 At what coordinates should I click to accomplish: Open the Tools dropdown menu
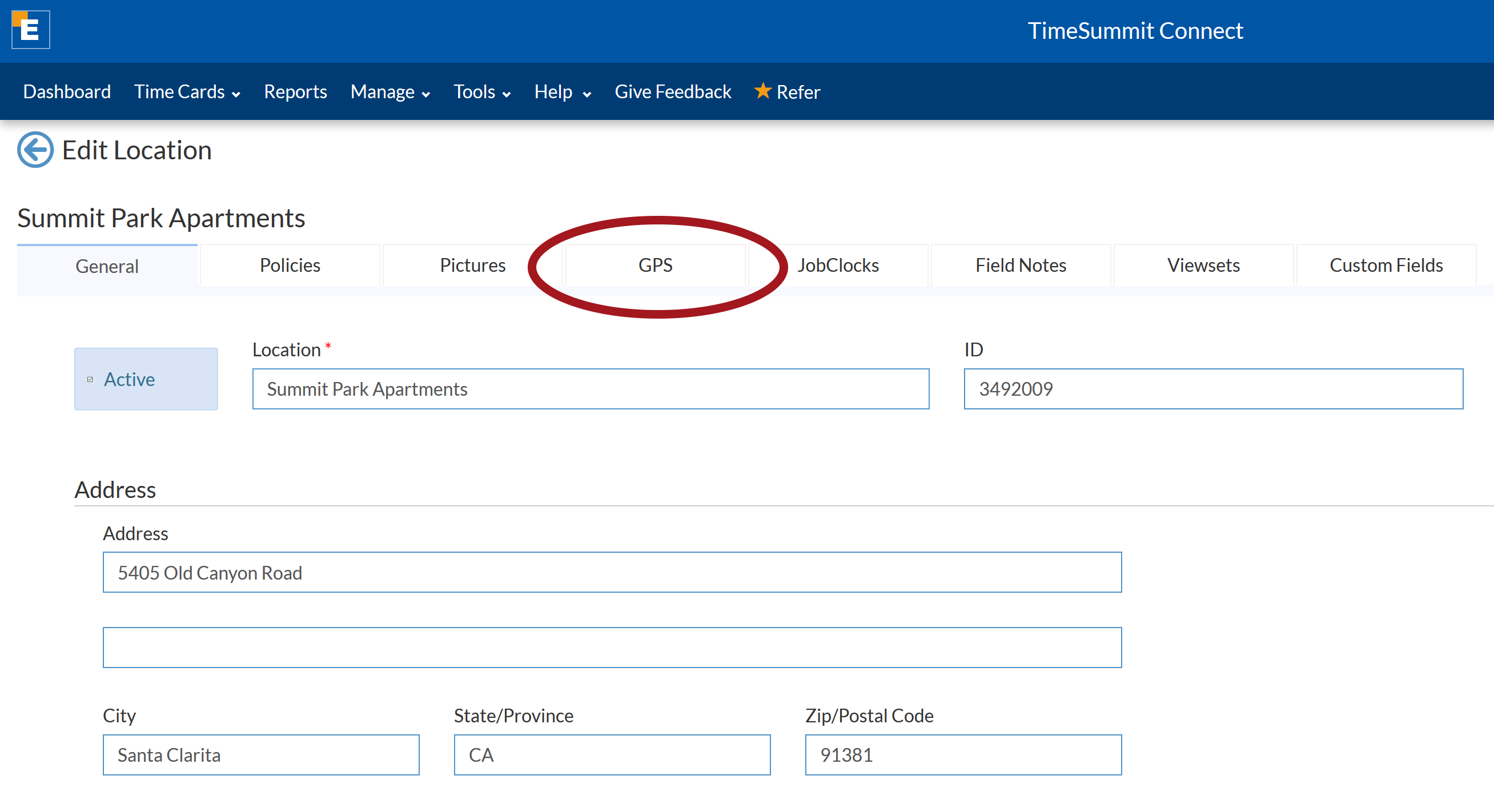tap(482, 91)
